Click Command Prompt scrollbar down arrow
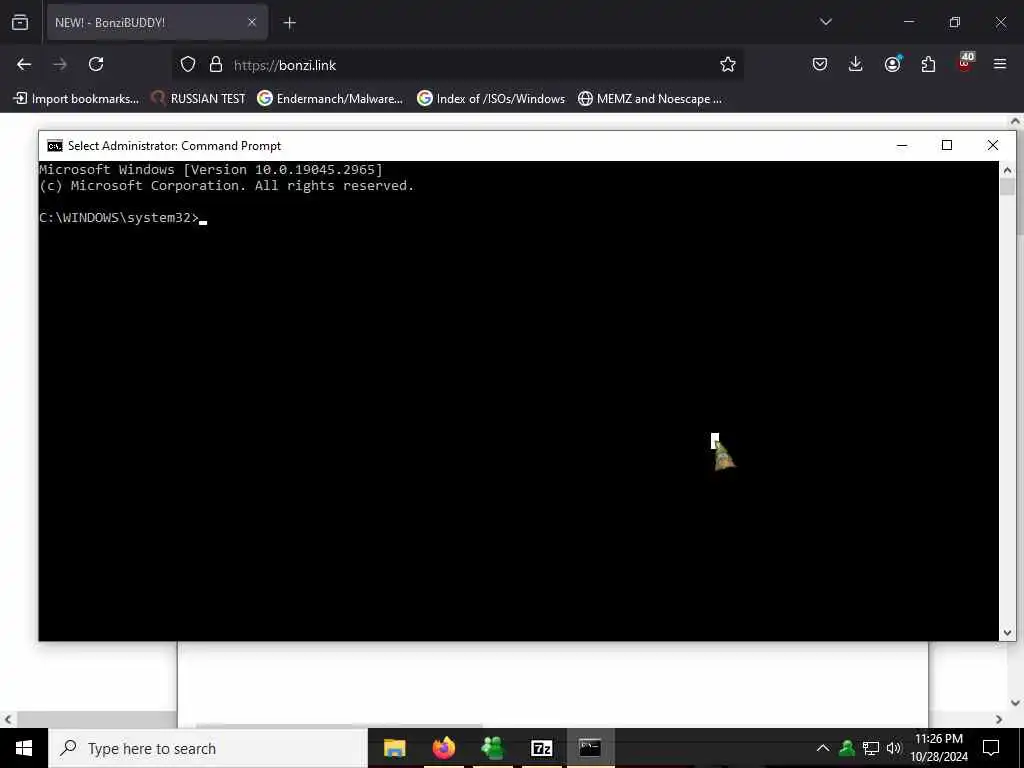The image size is (1024, 768). click(x=1007, y=632)
